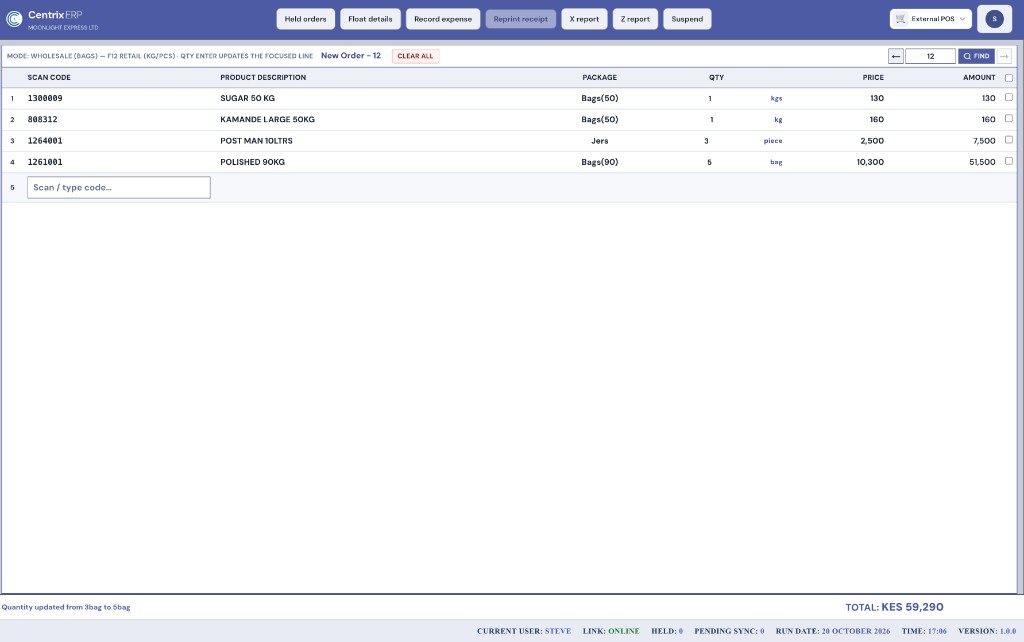Click the PACKAGE column header
This screenshot has width=1024, height=642.
click(600, 77)
